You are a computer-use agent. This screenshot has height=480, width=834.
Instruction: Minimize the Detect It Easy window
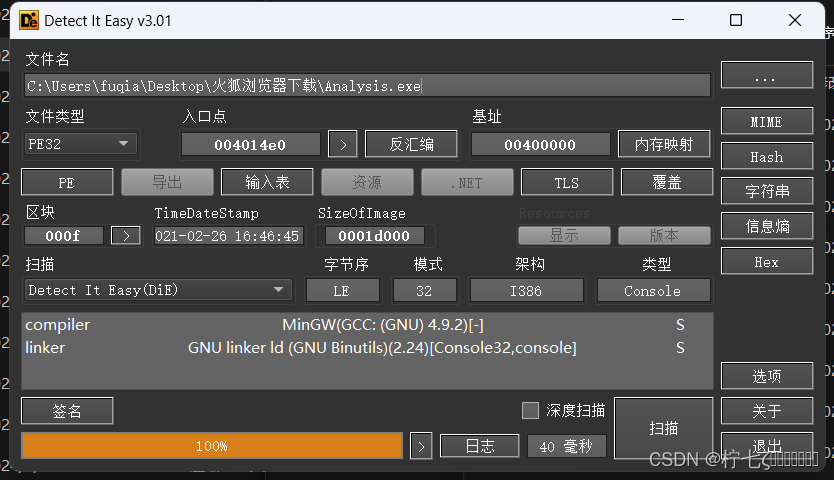pyautogui.click(x=678, y=20)
